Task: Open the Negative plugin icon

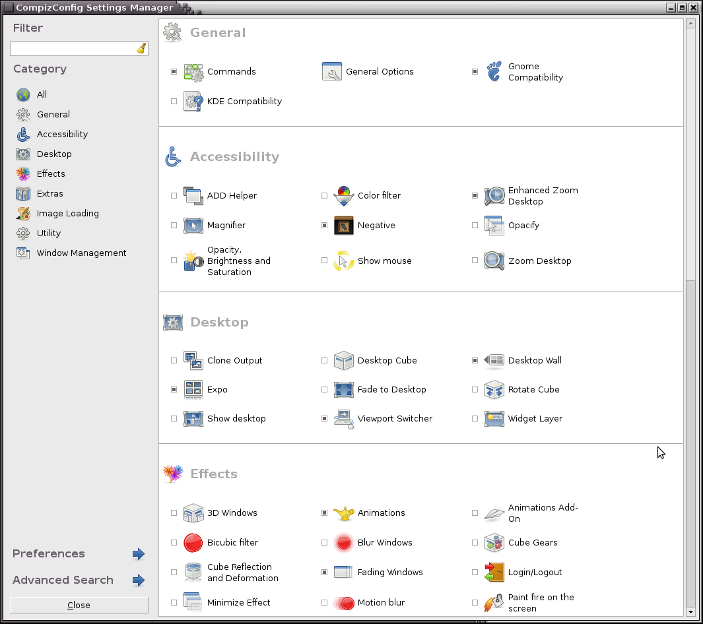Action: click(x=344, y=225)
